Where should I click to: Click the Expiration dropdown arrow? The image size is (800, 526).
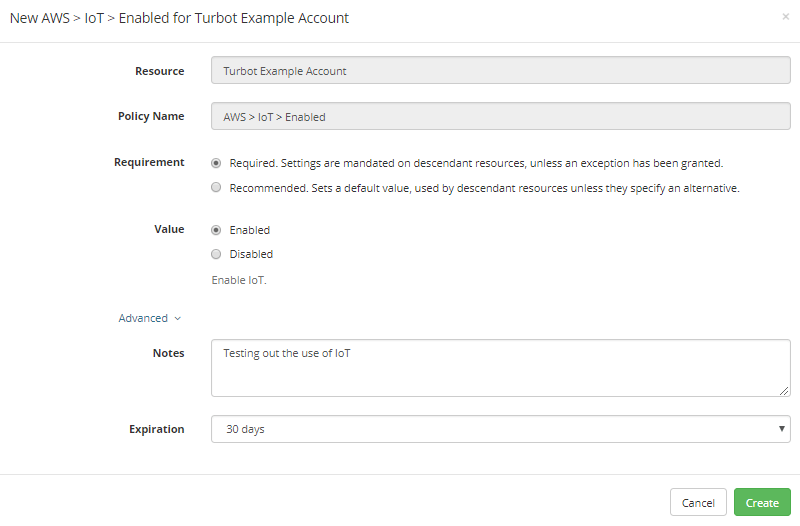click(781, 429)
